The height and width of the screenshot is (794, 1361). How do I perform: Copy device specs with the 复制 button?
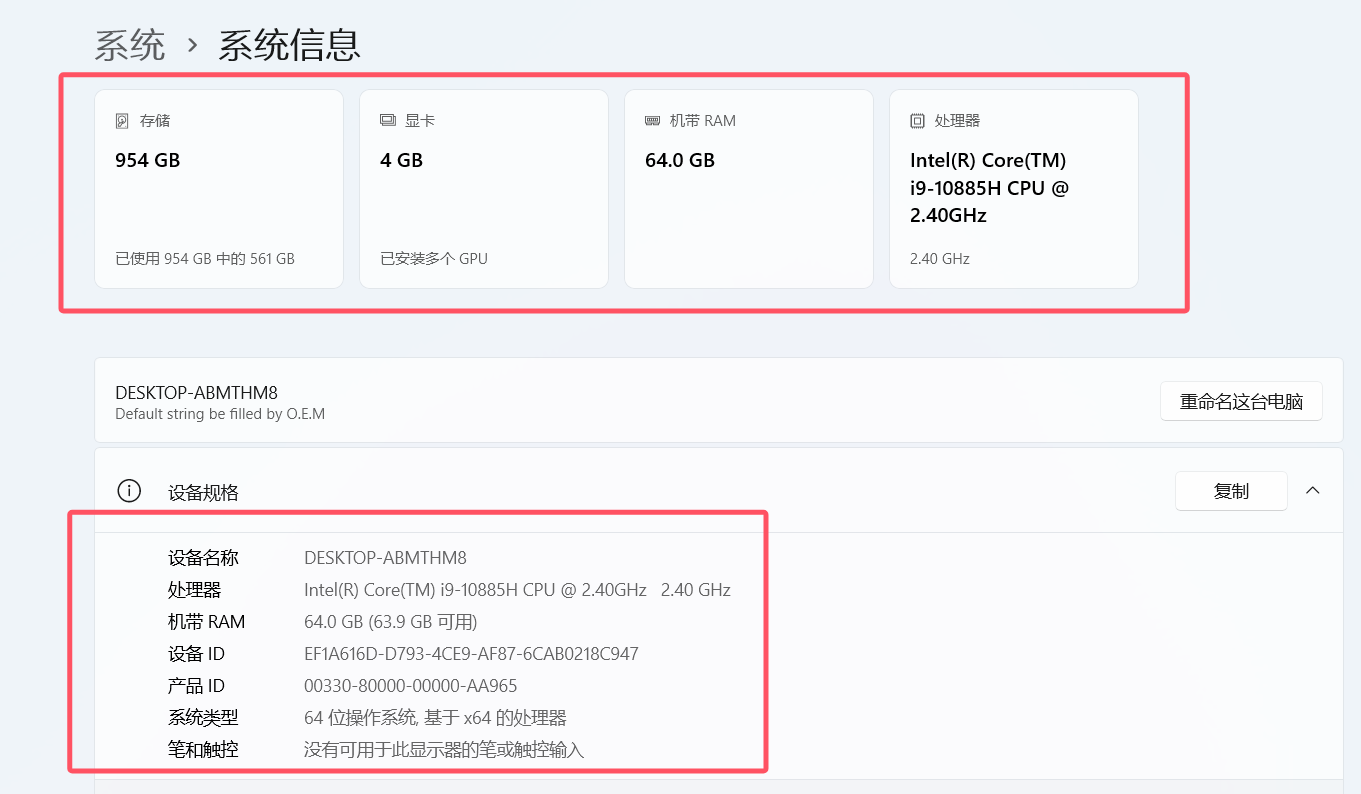[x=1231, y=491]
